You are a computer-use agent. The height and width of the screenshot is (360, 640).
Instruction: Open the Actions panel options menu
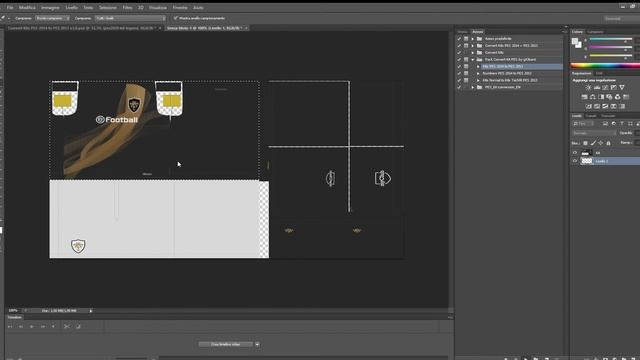point(565,32)
